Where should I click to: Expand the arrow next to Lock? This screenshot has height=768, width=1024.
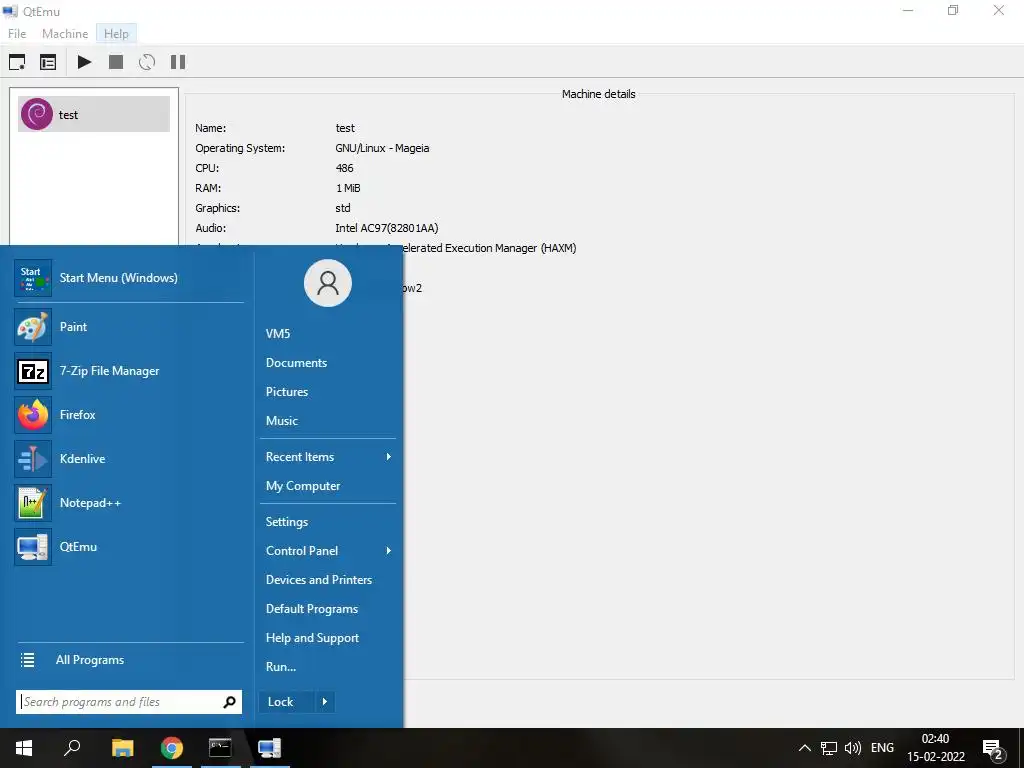pyautogui.click(x=325, y=702)
